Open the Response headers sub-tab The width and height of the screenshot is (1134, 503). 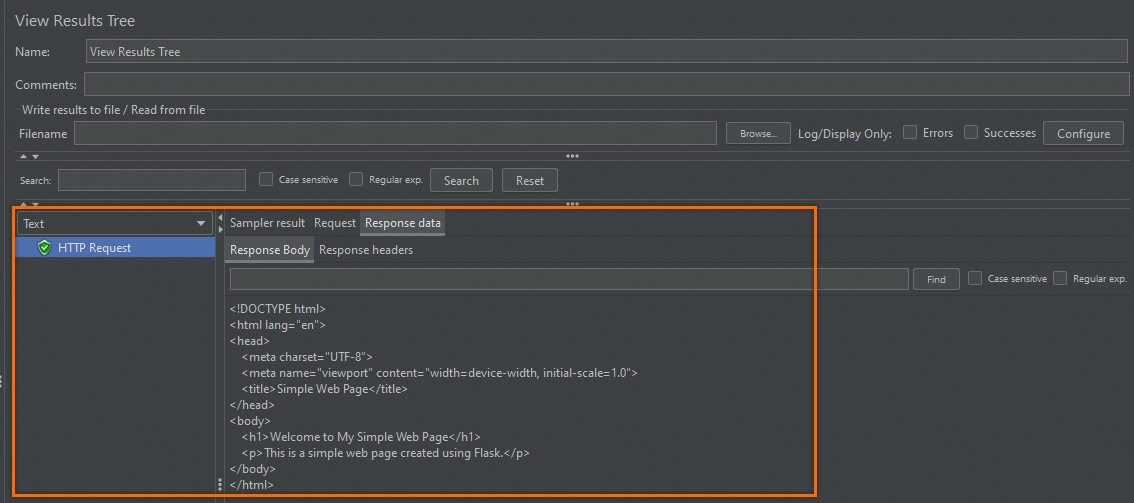point(366,250)
